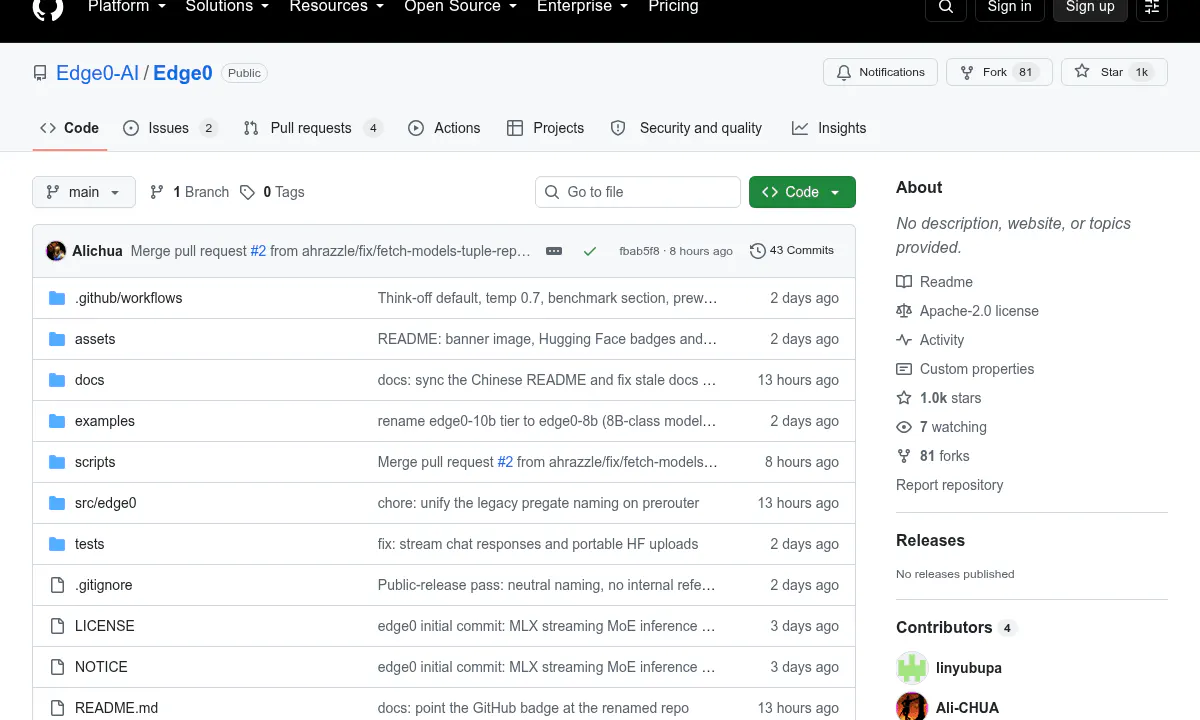Open the Edge0-AI organization link
The height and width of the screenshot is (720, 1200).
97,73
